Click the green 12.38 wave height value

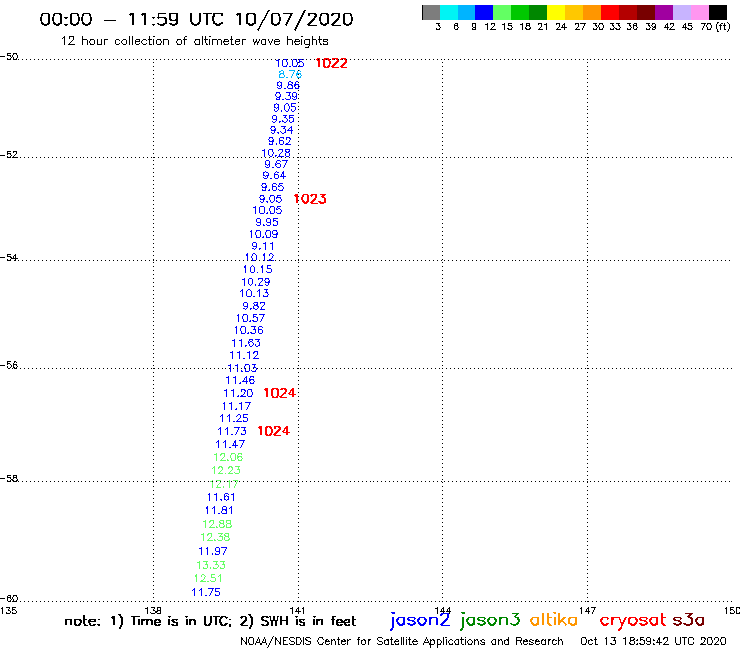coord(215,537)
